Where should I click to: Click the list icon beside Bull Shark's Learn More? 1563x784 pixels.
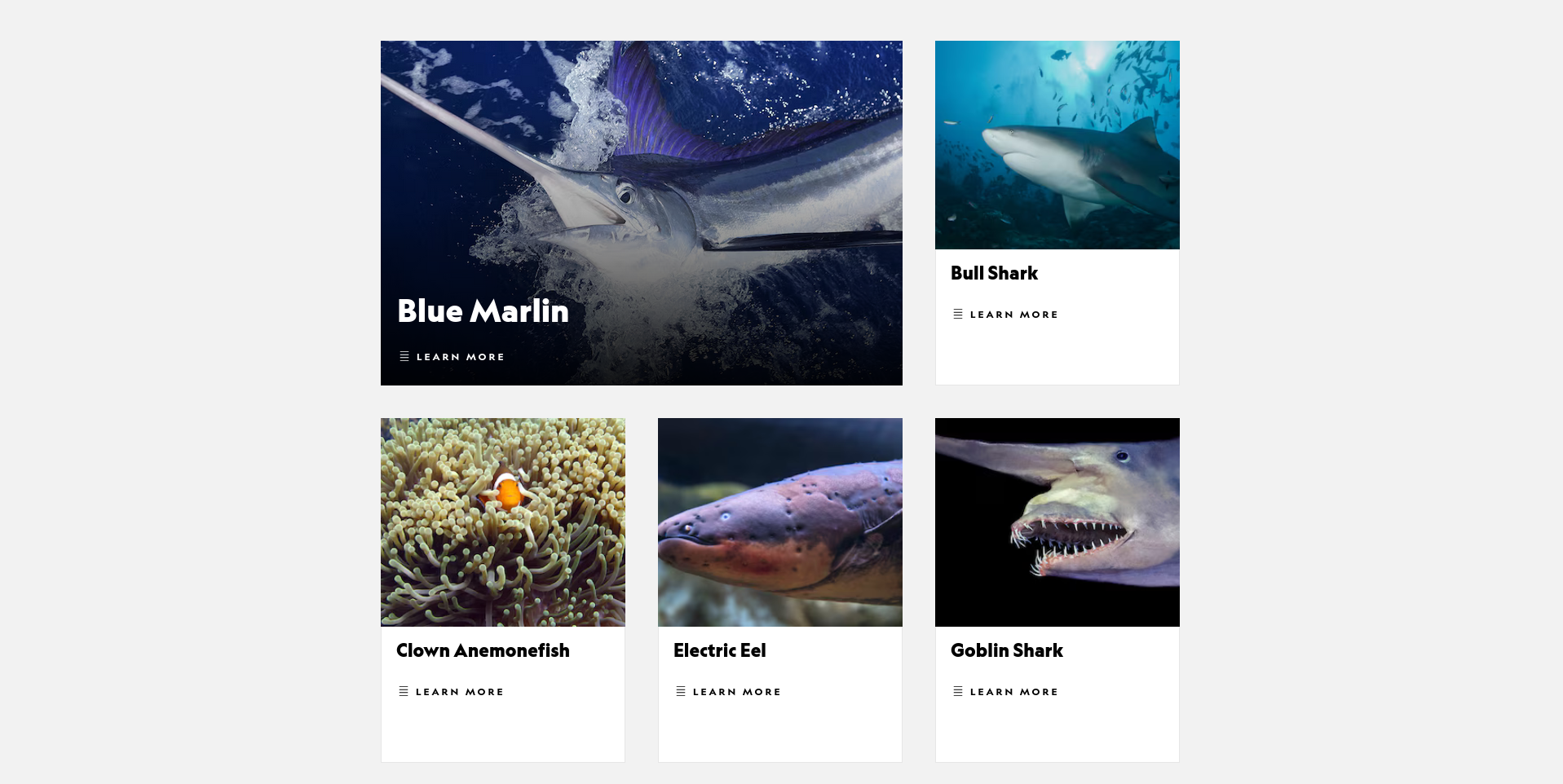[x=958, y=314]
